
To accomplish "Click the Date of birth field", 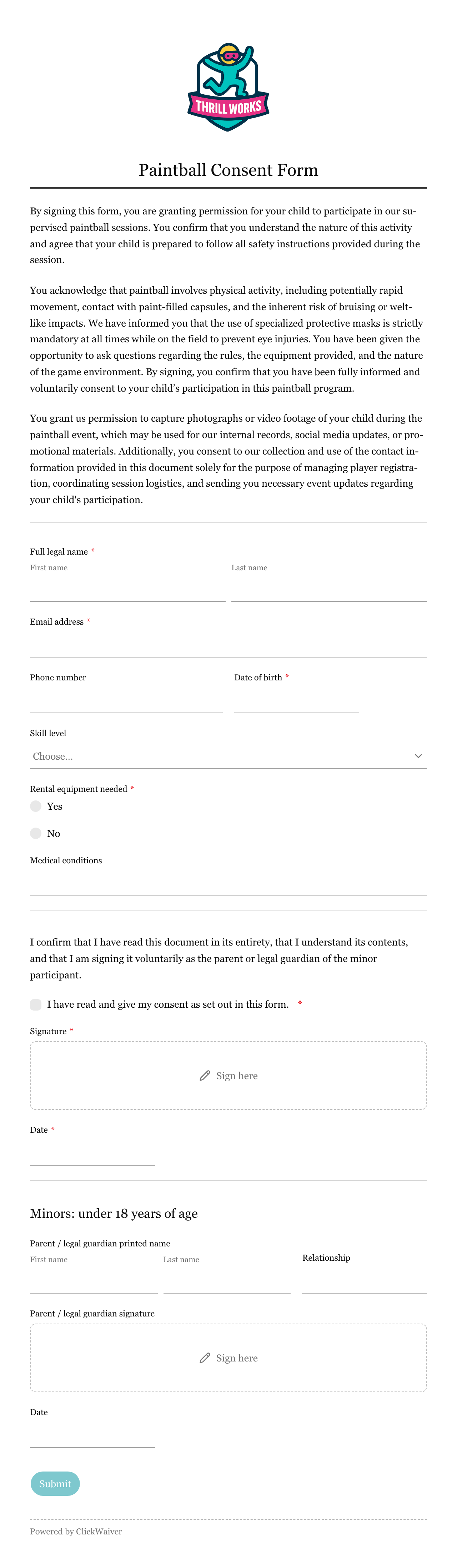I will pos(296,701).
